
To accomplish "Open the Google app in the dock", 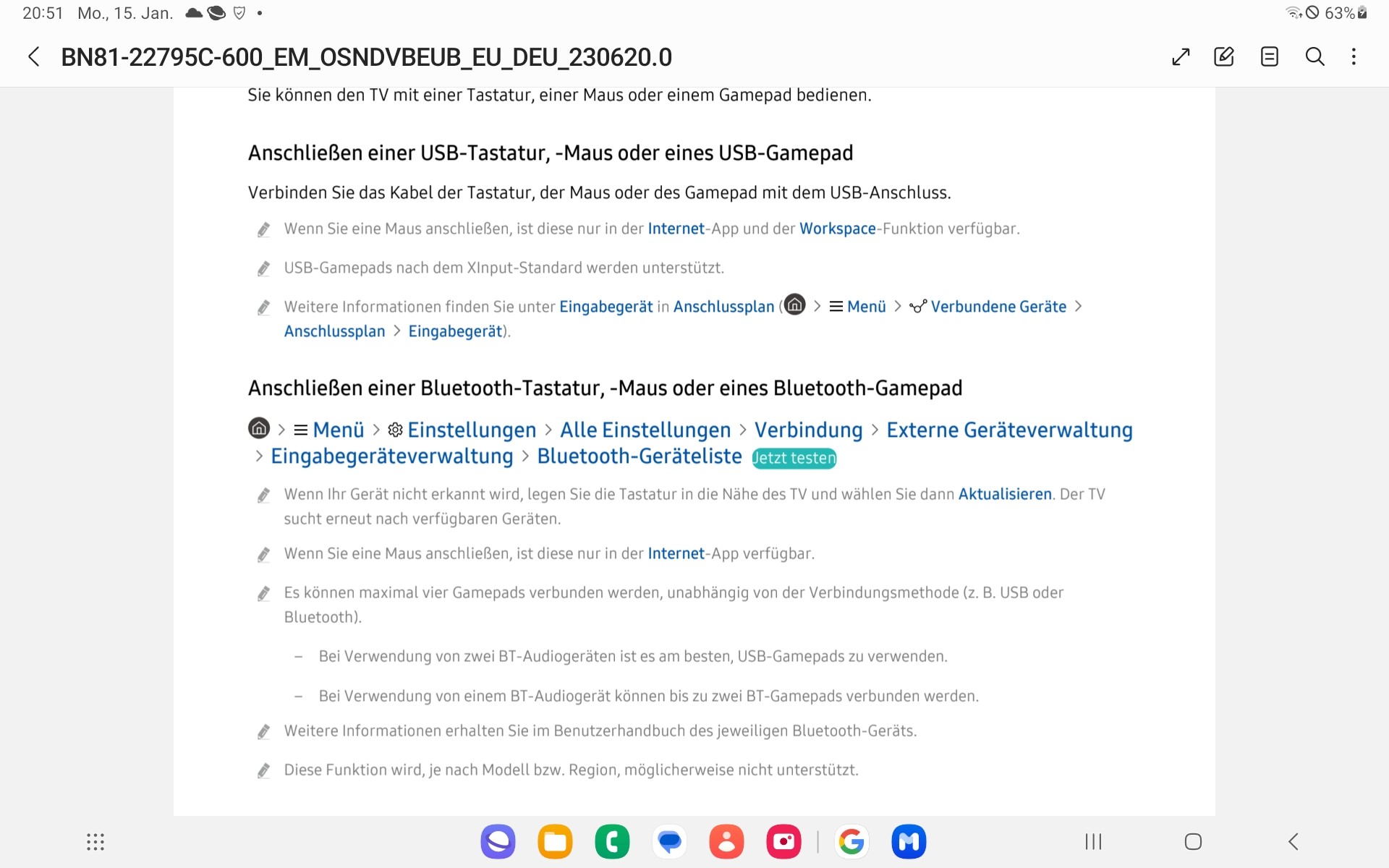I will (x=851, y=841).
